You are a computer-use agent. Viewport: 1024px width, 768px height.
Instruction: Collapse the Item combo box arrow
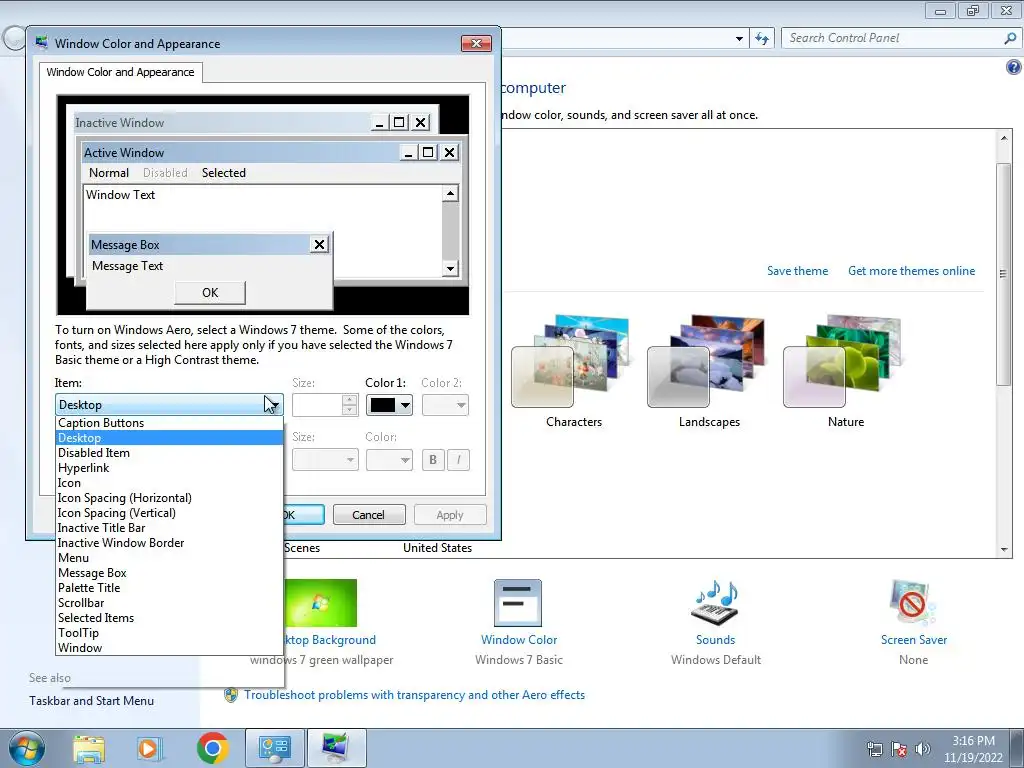[274, 405]
